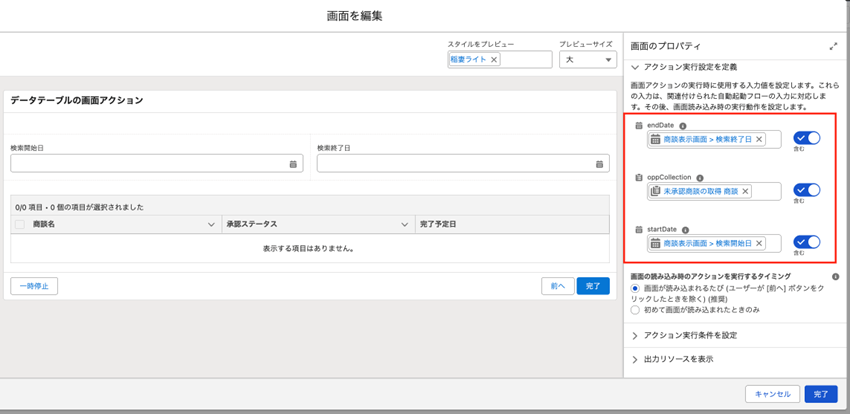Clear the endDate 検索終了日 resource pill
850x414 pixels.
[759, 140]
